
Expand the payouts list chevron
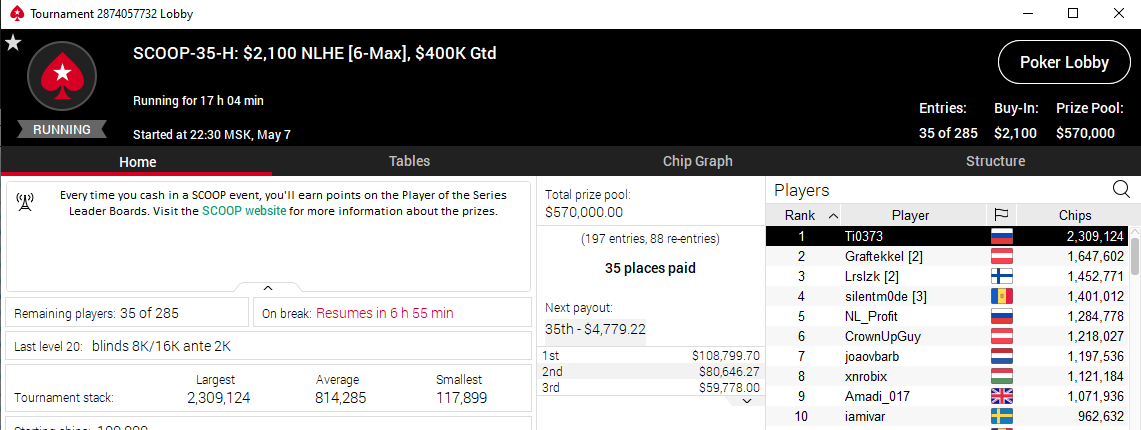[x=745, y=400]
